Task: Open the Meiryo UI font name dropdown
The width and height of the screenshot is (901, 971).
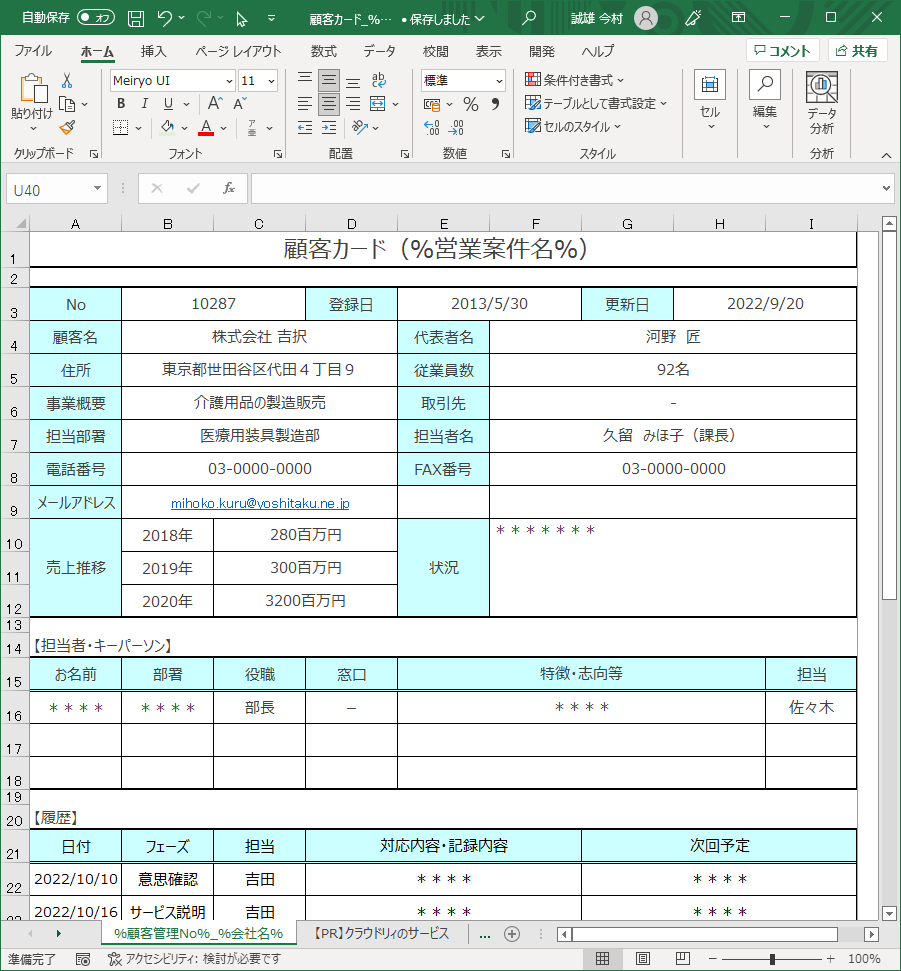Action: pyautogui.click(x=229, y=81)
